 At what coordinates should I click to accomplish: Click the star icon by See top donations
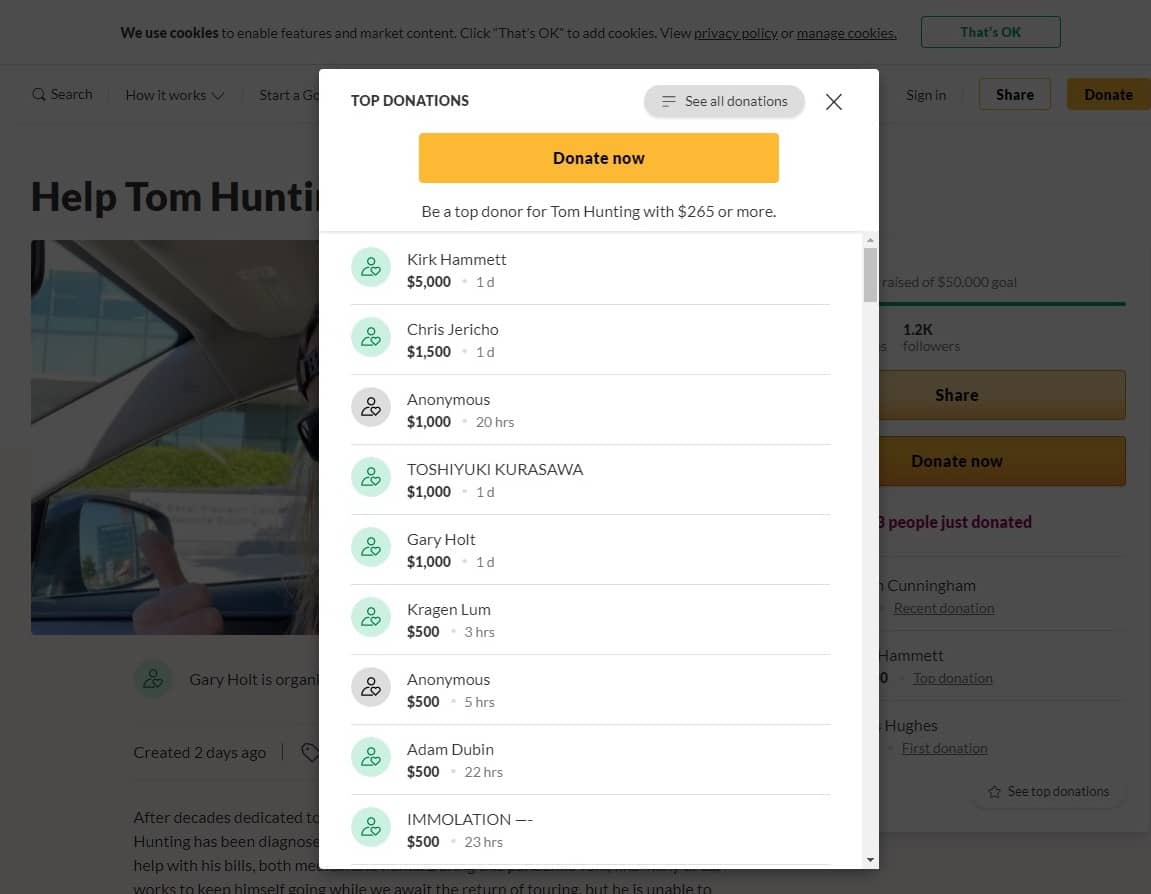tap(994, 792)
